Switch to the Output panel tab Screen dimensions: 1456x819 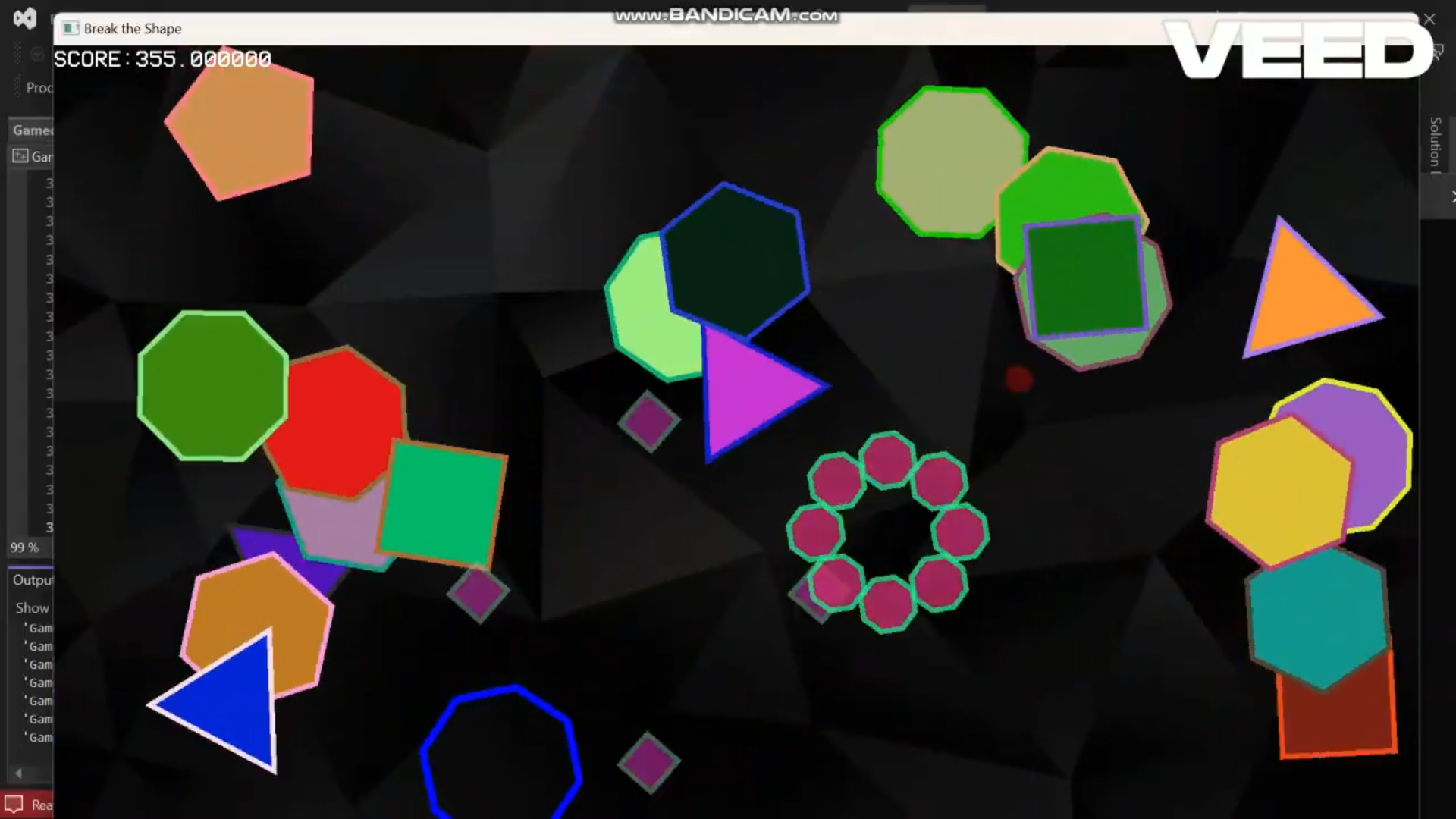click(32, 579)
